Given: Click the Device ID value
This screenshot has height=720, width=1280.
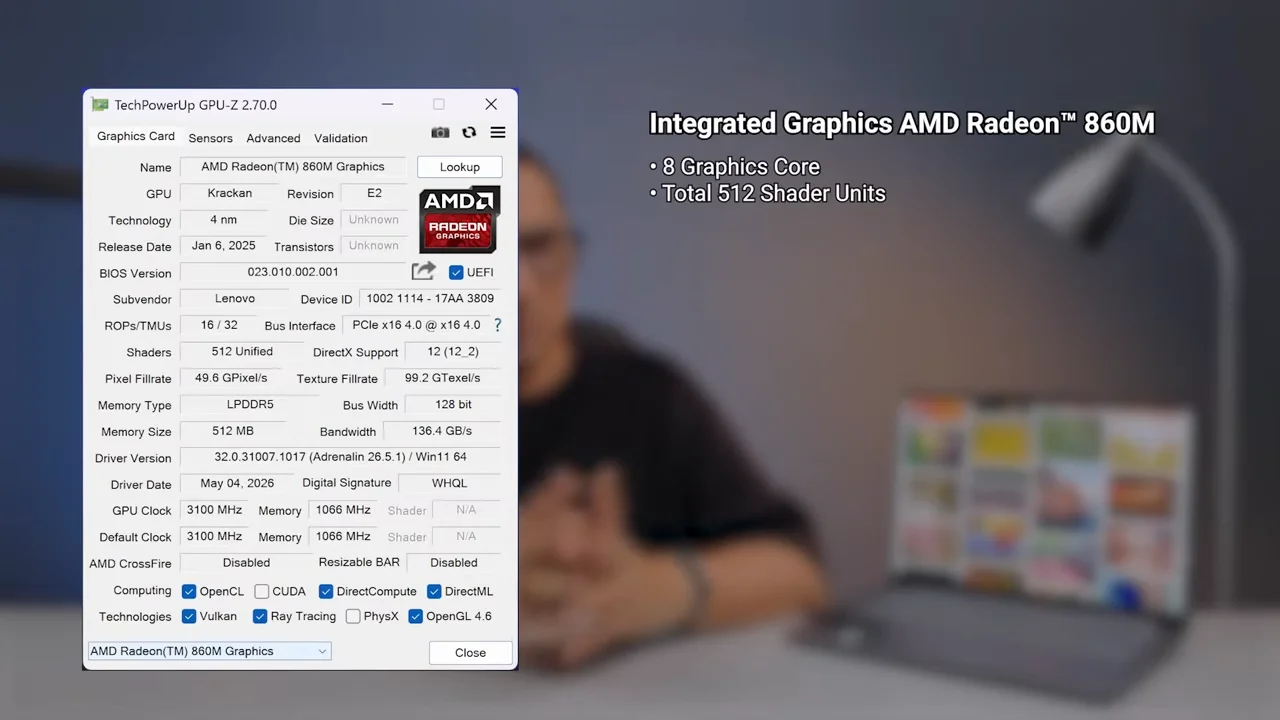Looking at the screenshot, I should [x=430, y=299].
